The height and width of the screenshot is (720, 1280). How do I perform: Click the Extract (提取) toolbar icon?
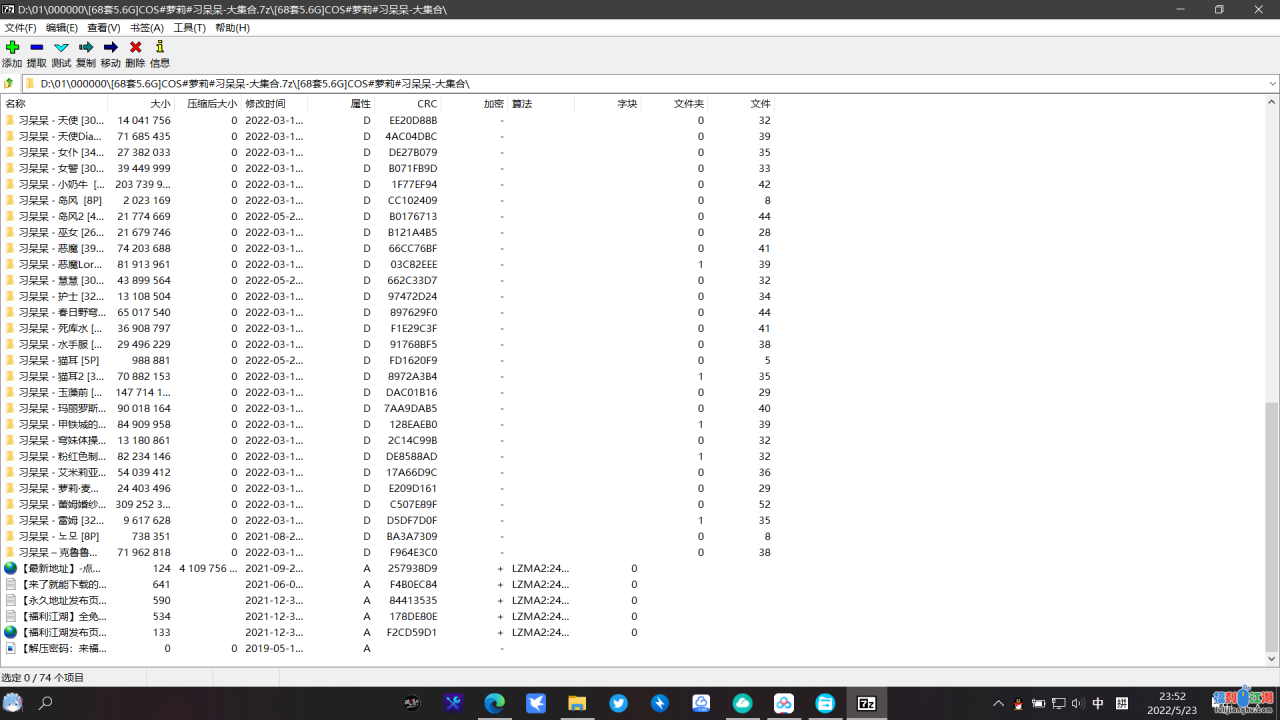pos(36,48)
